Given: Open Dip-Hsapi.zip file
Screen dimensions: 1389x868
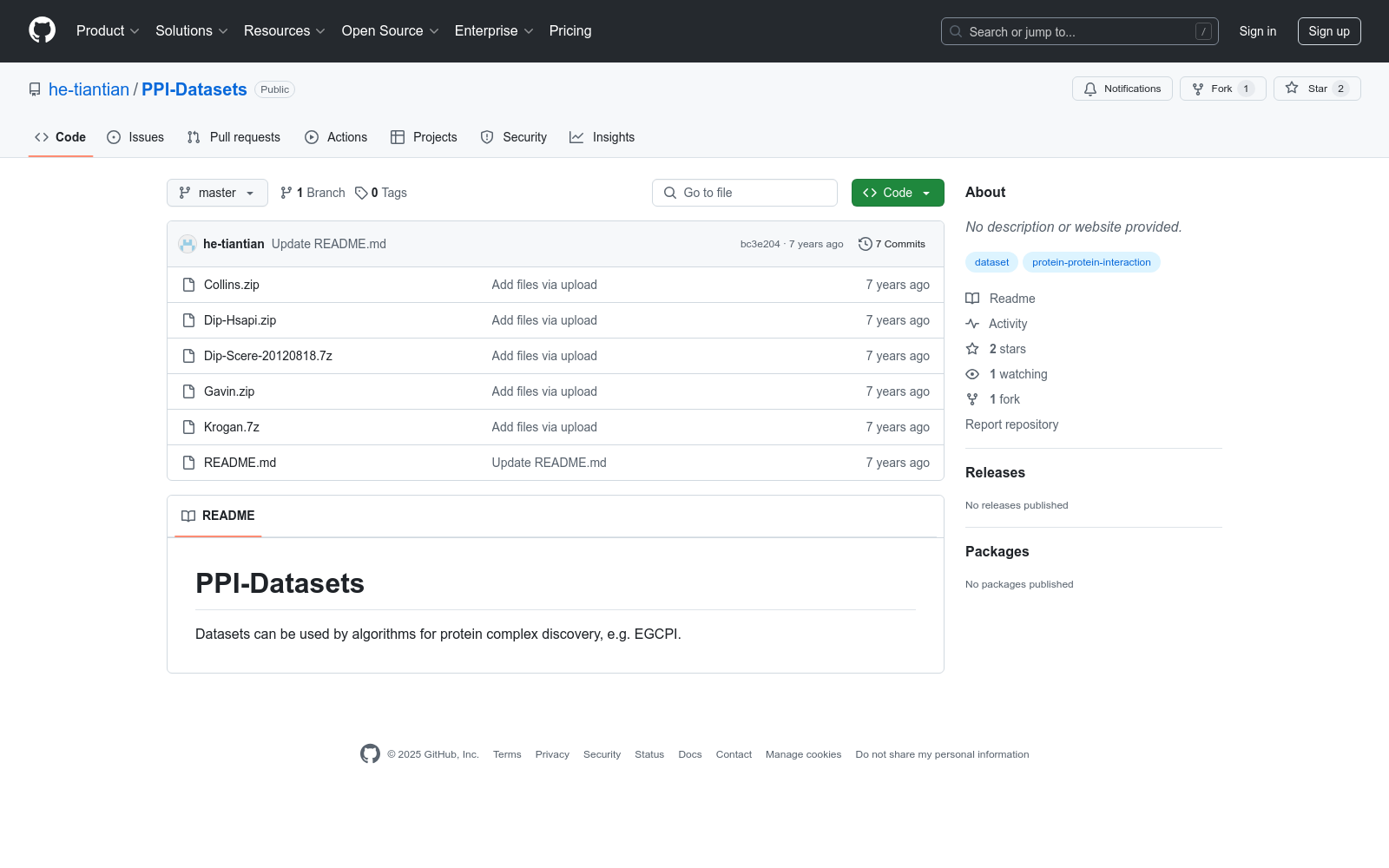Looking at the screenshot, I should tap(240, 320).
